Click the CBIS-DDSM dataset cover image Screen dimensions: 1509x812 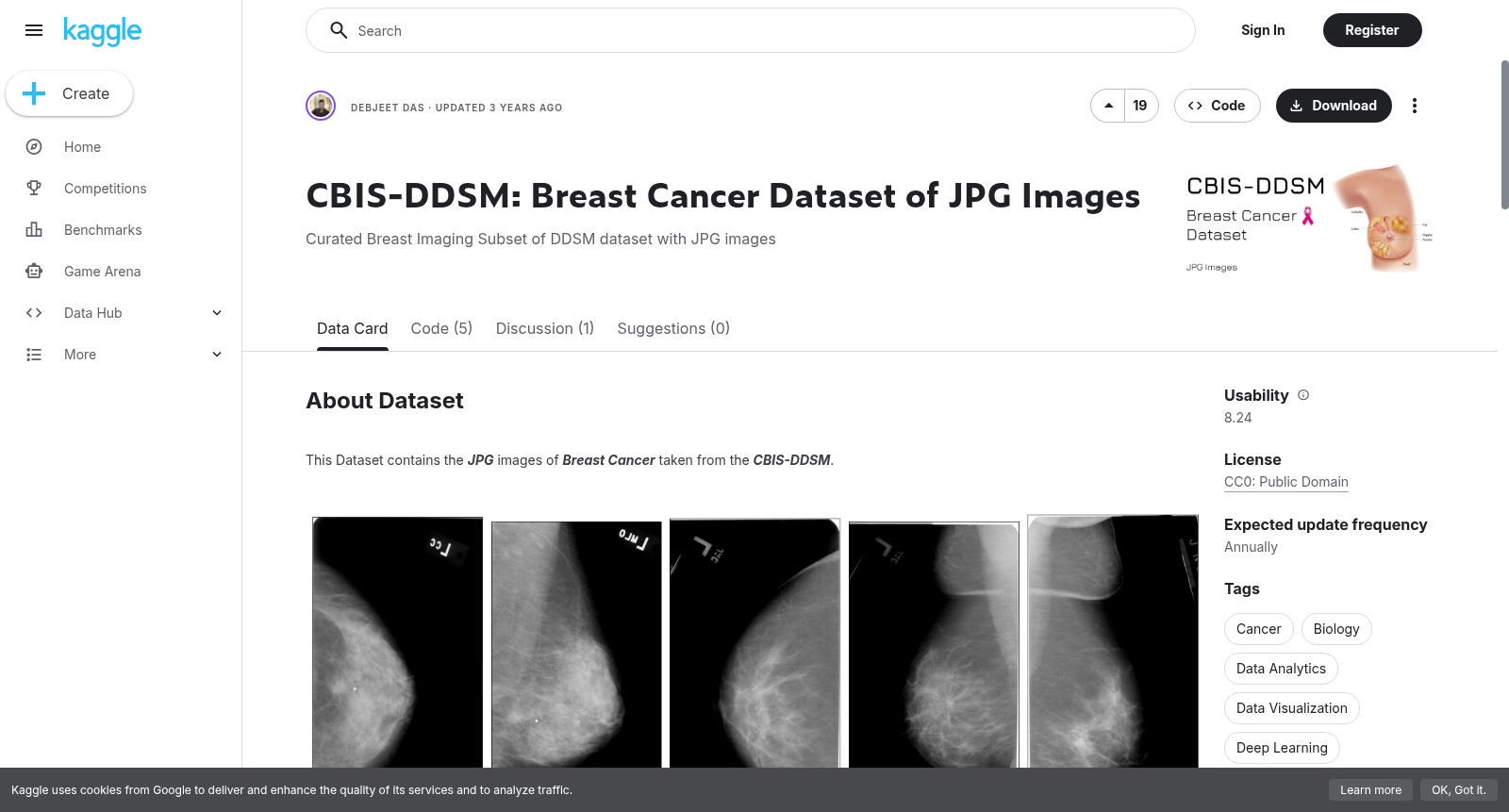point(1310,219)
